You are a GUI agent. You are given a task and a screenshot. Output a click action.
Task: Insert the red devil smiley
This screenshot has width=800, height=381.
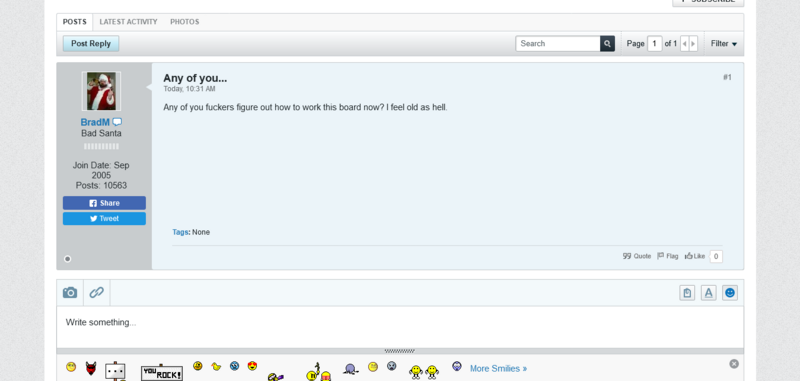pyautogui.click(x=91, y=368)
